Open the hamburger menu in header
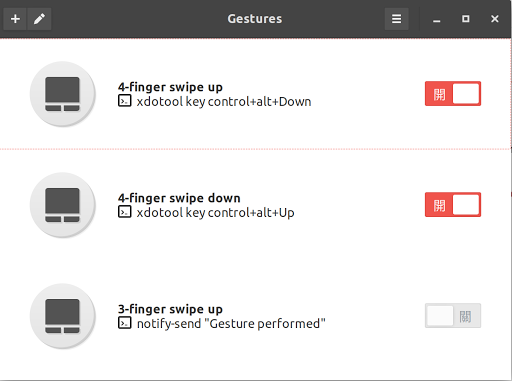 396,19
